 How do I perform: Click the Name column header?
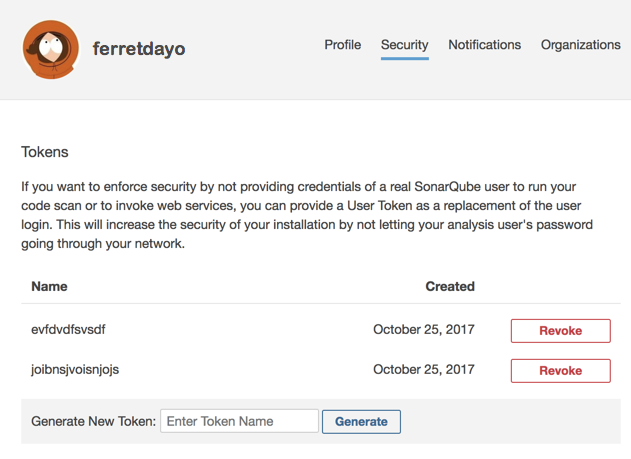(49, 286)
